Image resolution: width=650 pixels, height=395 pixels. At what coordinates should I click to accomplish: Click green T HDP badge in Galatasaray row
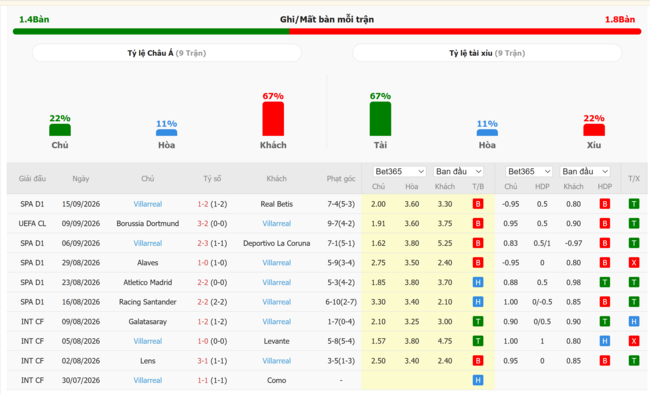605,322
